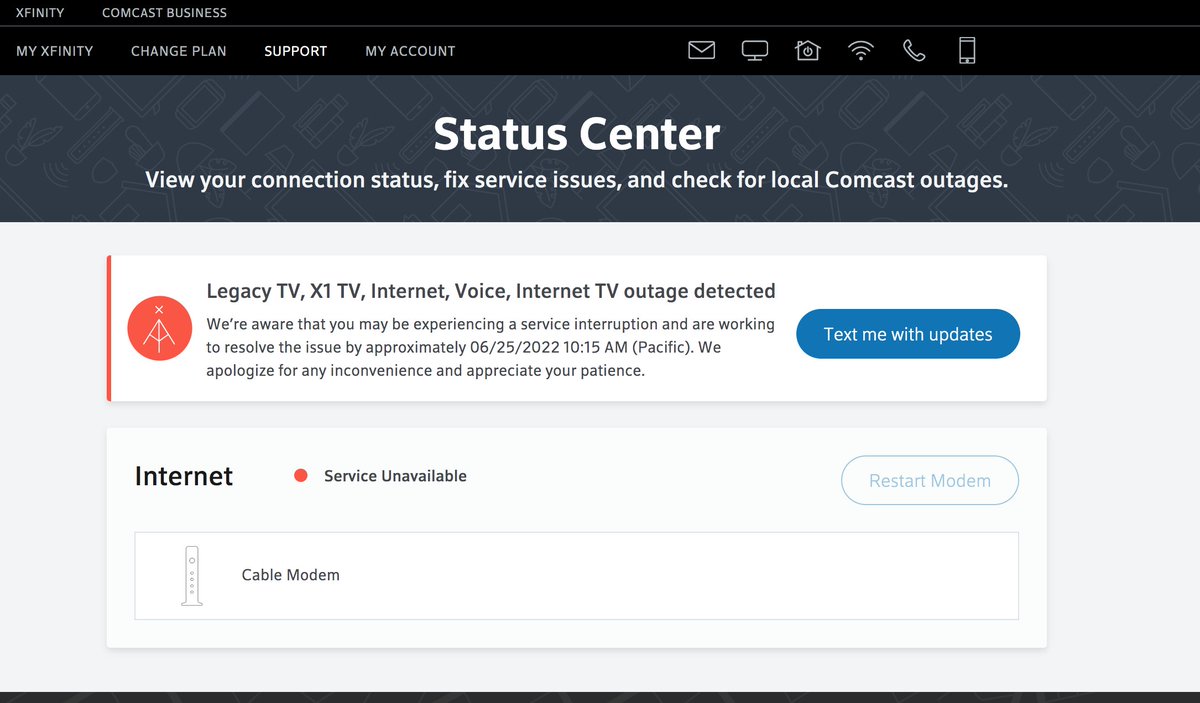Open the MY XFINITY menu
The image size is (1200, 703).
point(55,51)
